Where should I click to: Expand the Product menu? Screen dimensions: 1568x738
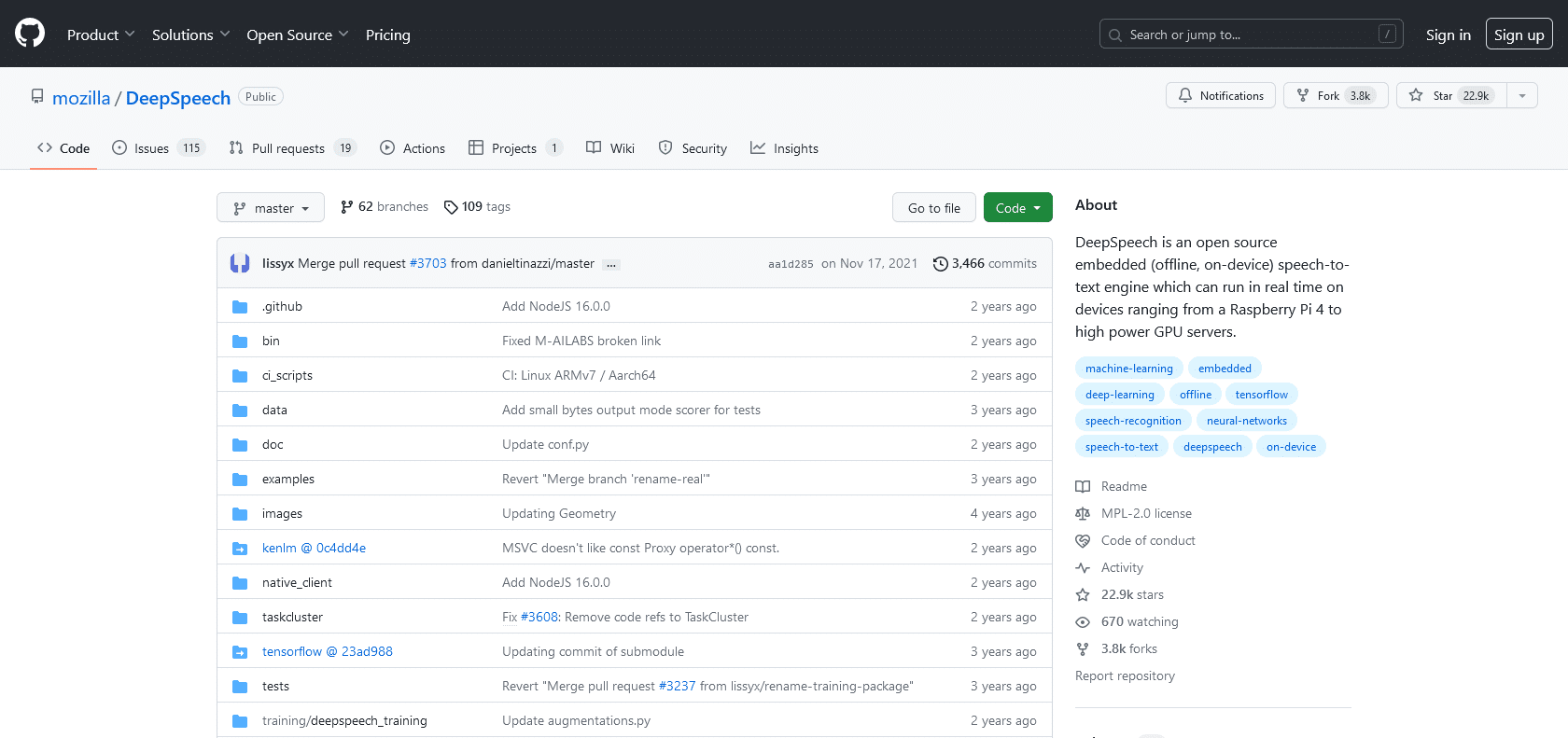(101, 35)
